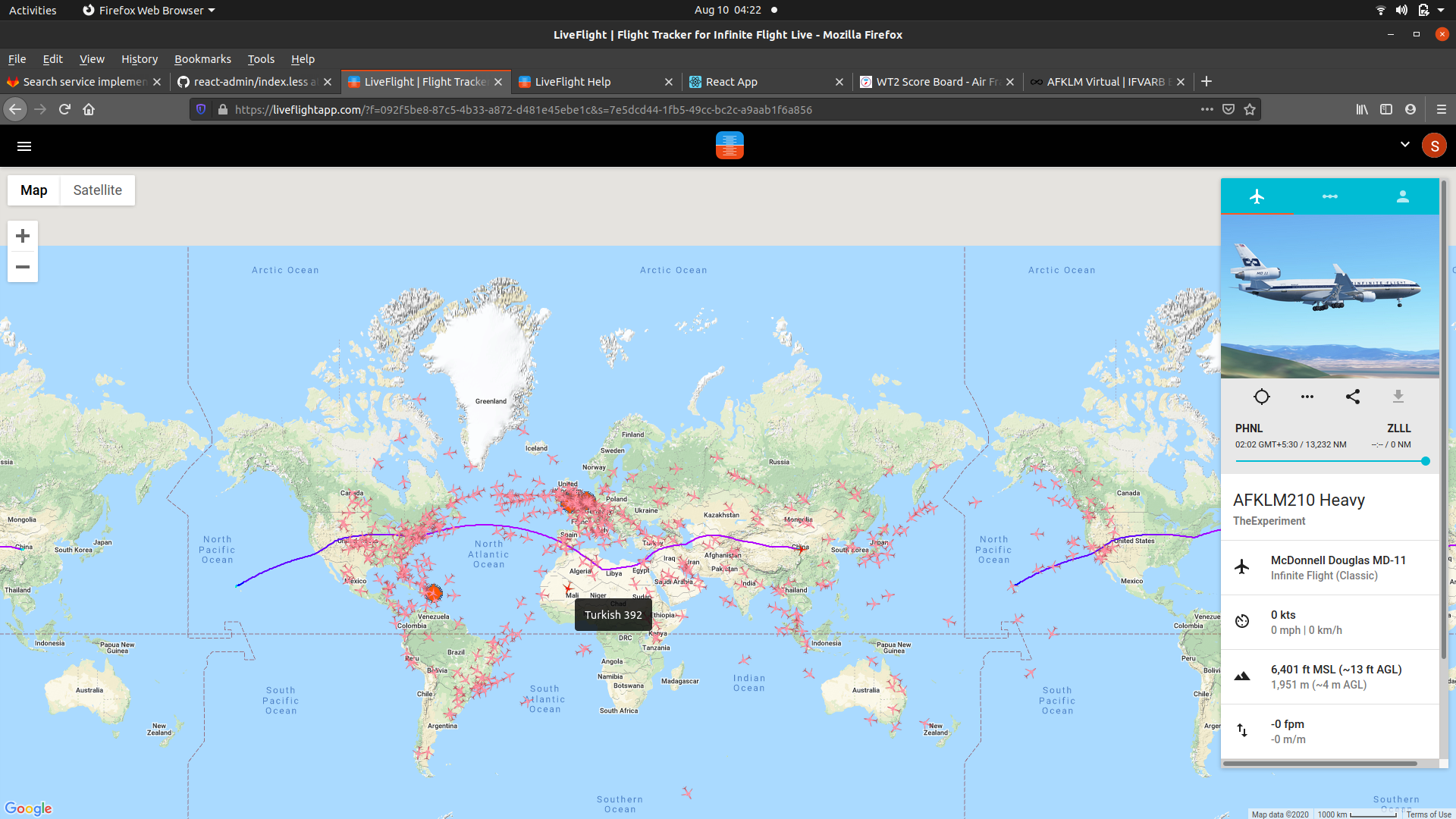Open the Terms of Use link
1456x819 pixels.
(x=1428, y=814)
